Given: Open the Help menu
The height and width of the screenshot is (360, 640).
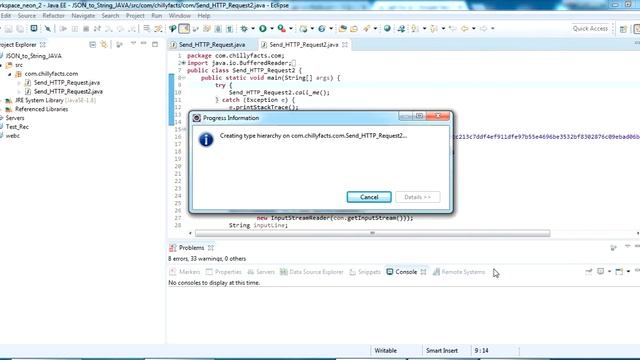Looking at the screenshot, I should point(204,16).
